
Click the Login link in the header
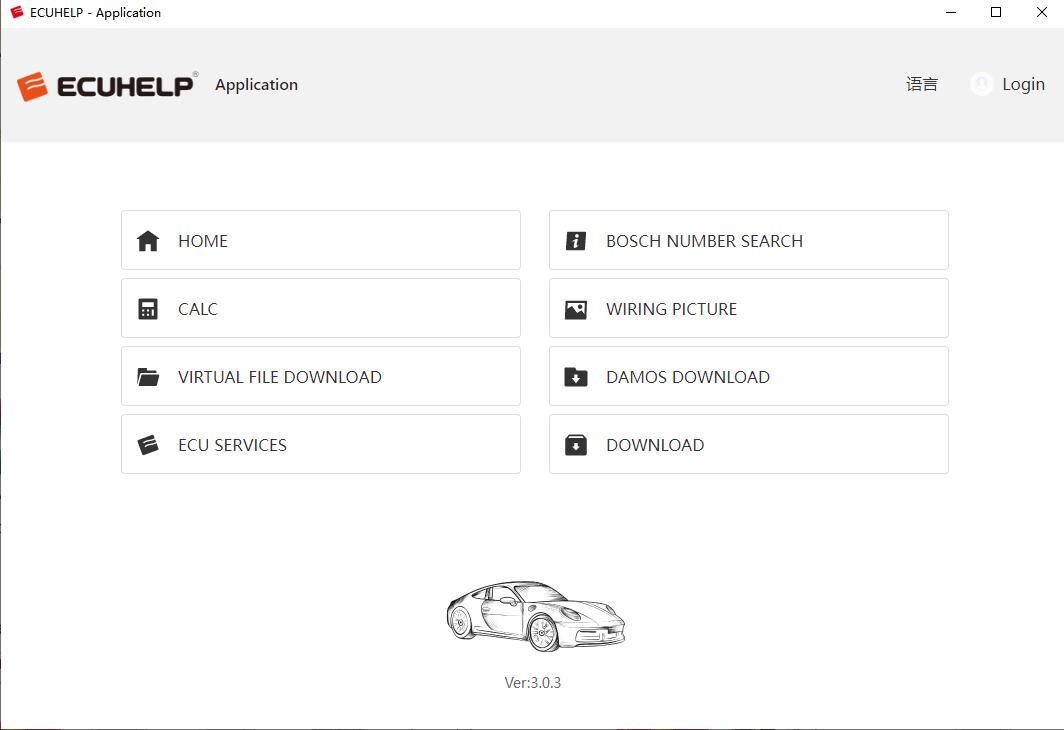tap(1023, 84)
